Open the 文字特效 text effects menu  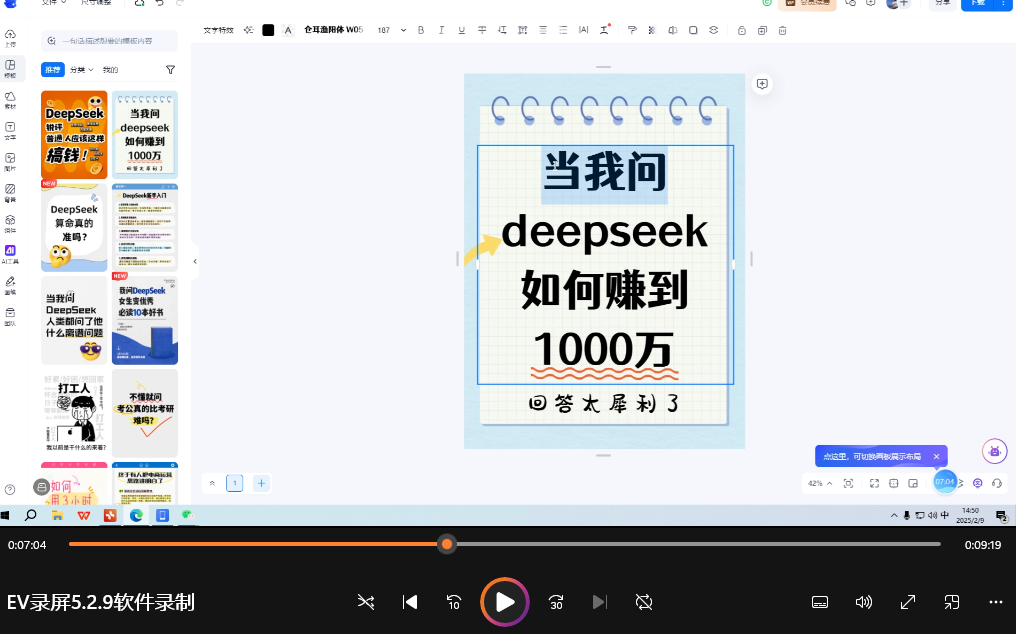[x=218, y=30]
